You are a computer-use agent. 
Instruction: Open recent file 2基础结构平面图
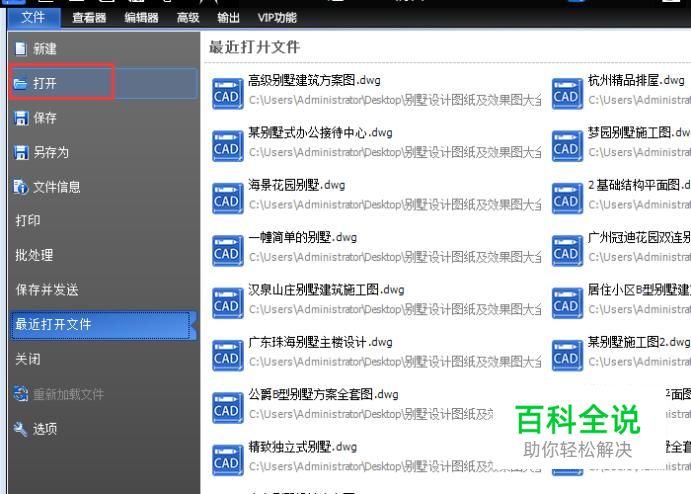click(x=639, y=185)
